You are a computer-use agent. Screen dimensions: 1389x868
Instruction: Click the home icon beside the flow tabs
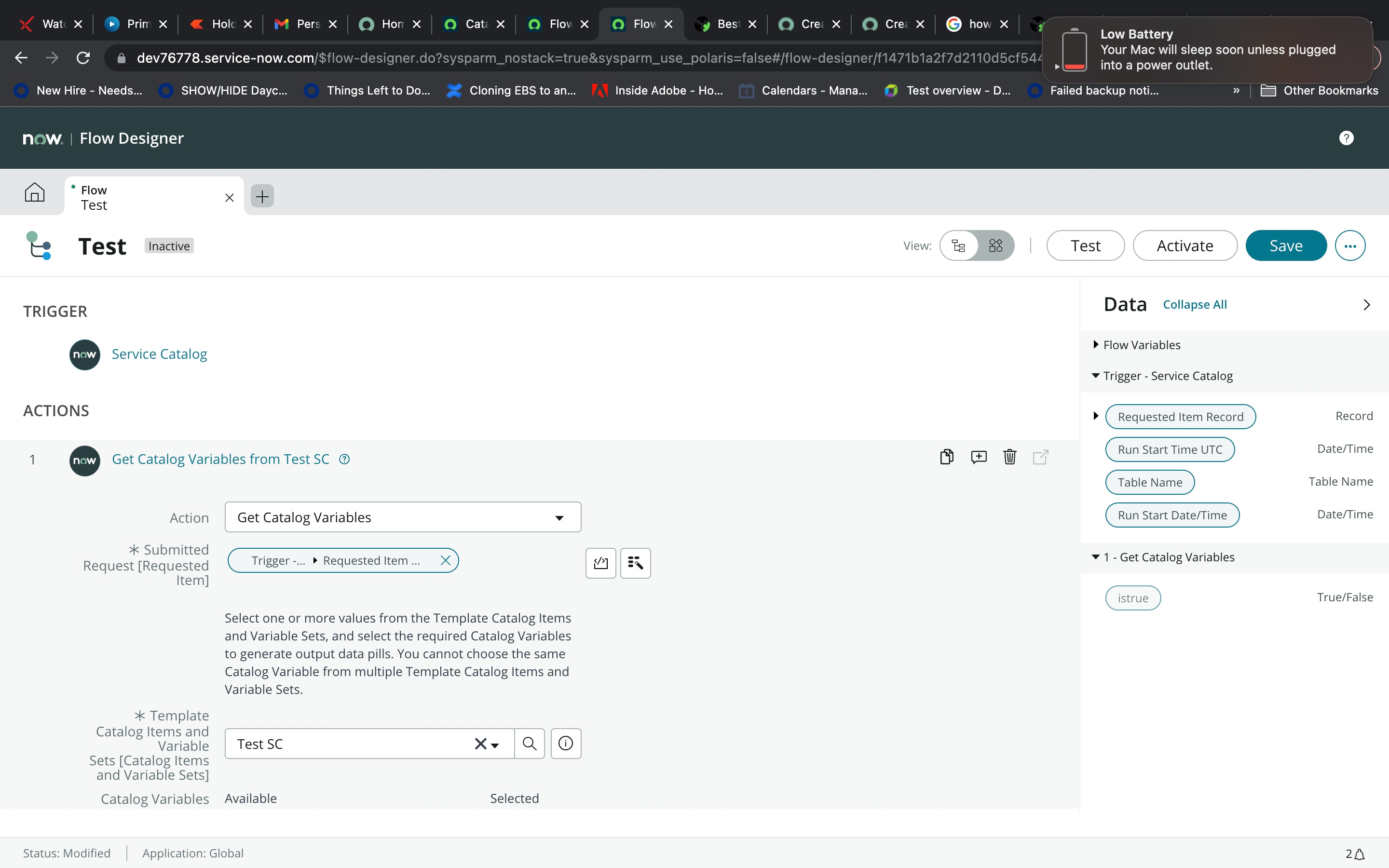tap(34, 192)
